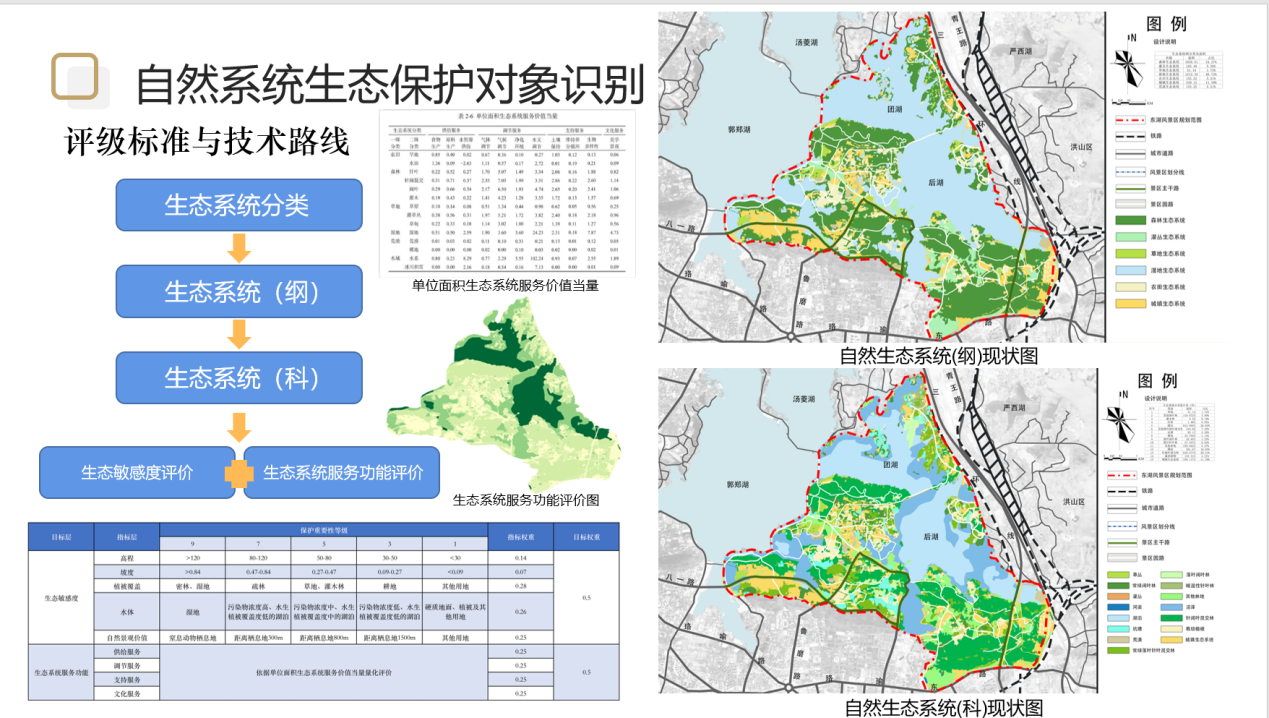Image resolution: width=1269 pixels, height=718 pixels.
Task: Select the 生态系统（科）flowchart box
Action: point(238,377)
